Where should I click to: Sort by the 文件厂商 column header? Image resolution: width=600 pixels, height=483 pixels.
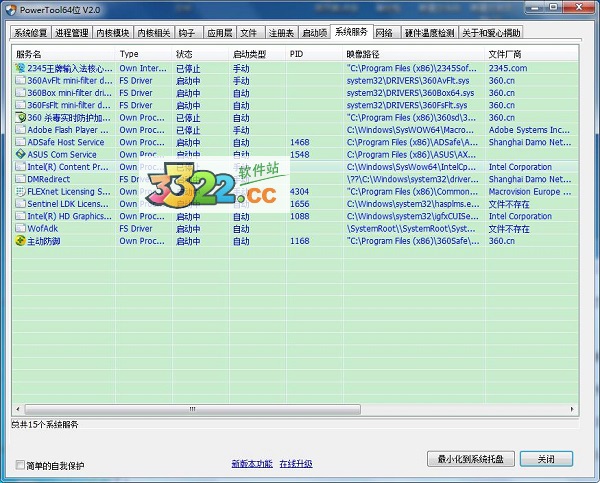tap(532, 54)
